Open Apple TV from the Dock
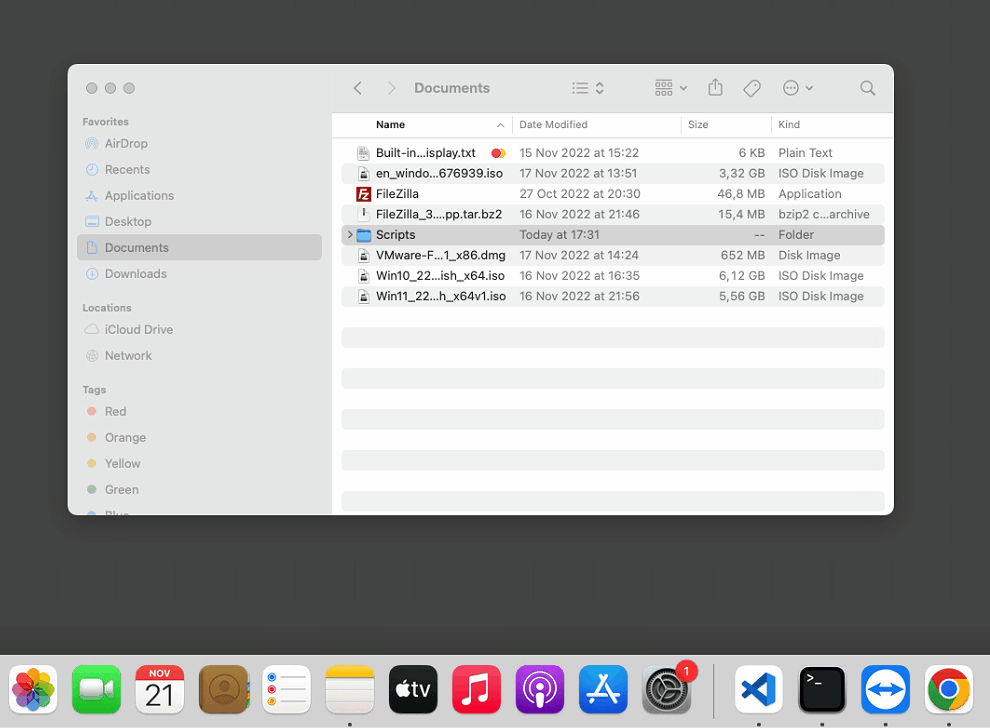The image size is (990, 728). (413, 689)
